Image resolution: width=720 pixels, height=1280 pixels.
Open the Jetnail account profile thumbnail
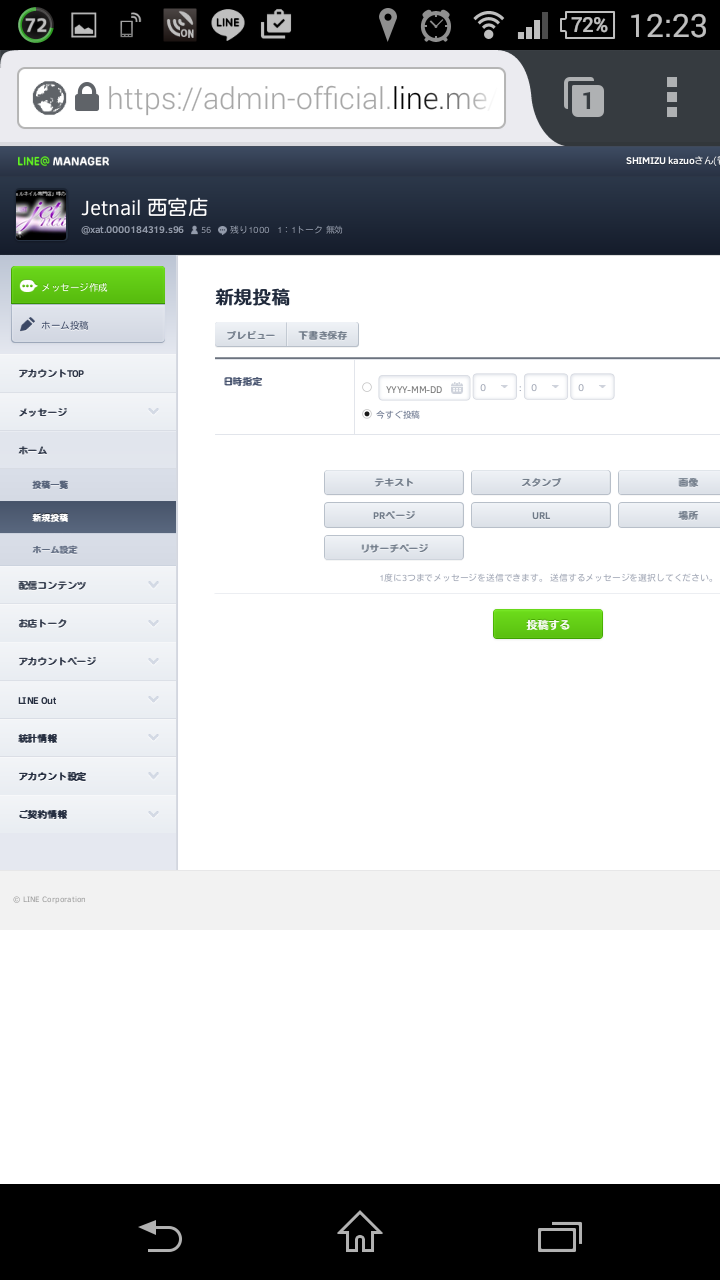point(41,214)
